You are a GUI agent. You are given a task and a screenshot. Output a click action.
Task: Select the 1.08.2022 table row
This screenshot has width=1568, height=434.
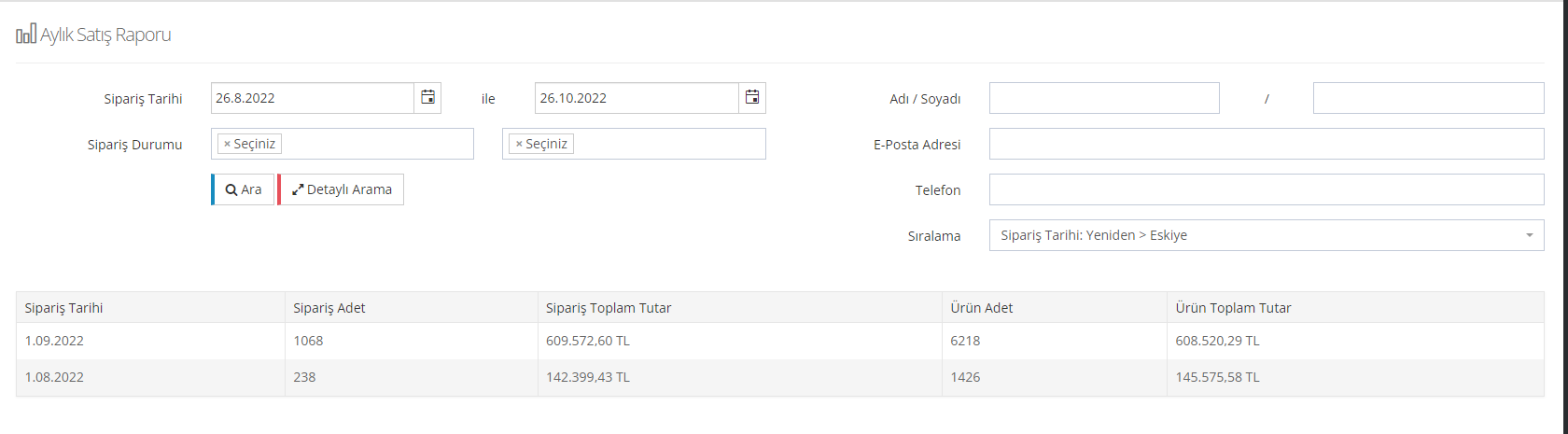point(780,377)
